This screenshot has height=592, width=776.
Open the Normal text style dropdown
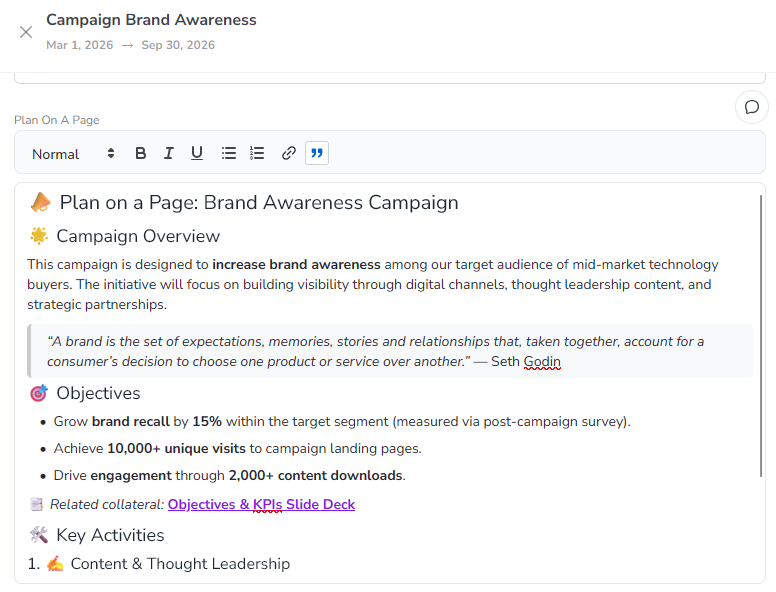[73, 154]
